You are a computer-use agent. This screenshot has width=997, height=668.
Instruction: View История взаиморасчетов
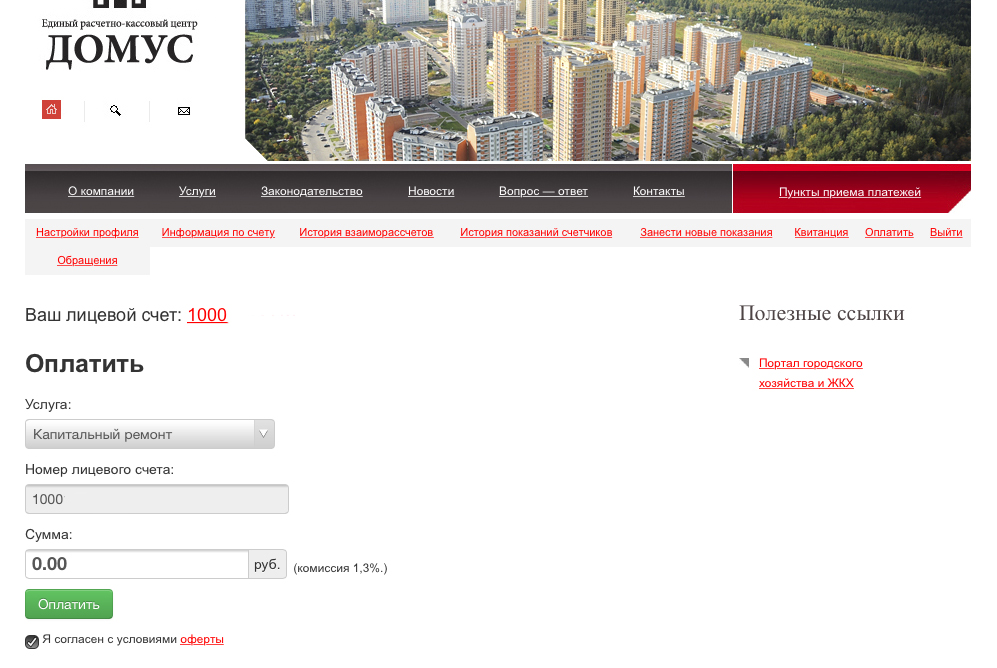click(366, 233)
